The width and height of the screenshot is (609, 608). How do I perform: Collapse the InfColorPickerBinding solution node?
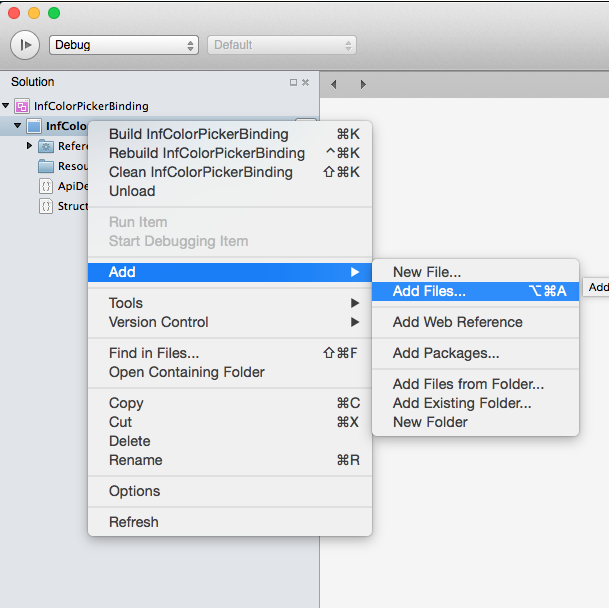(6, 106)
